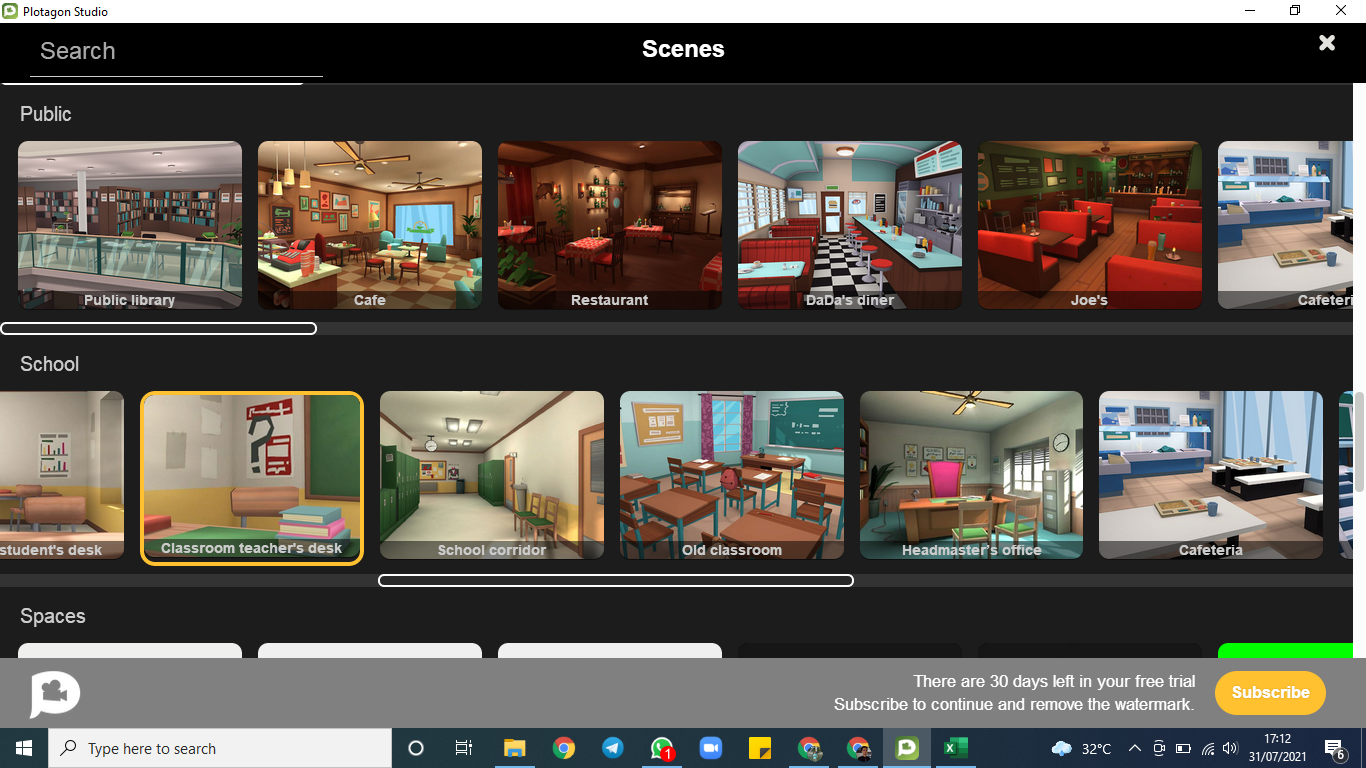Click the Plotagon camera logo icon
Screen dimensions: 1366x768
(x=55, y=693)
